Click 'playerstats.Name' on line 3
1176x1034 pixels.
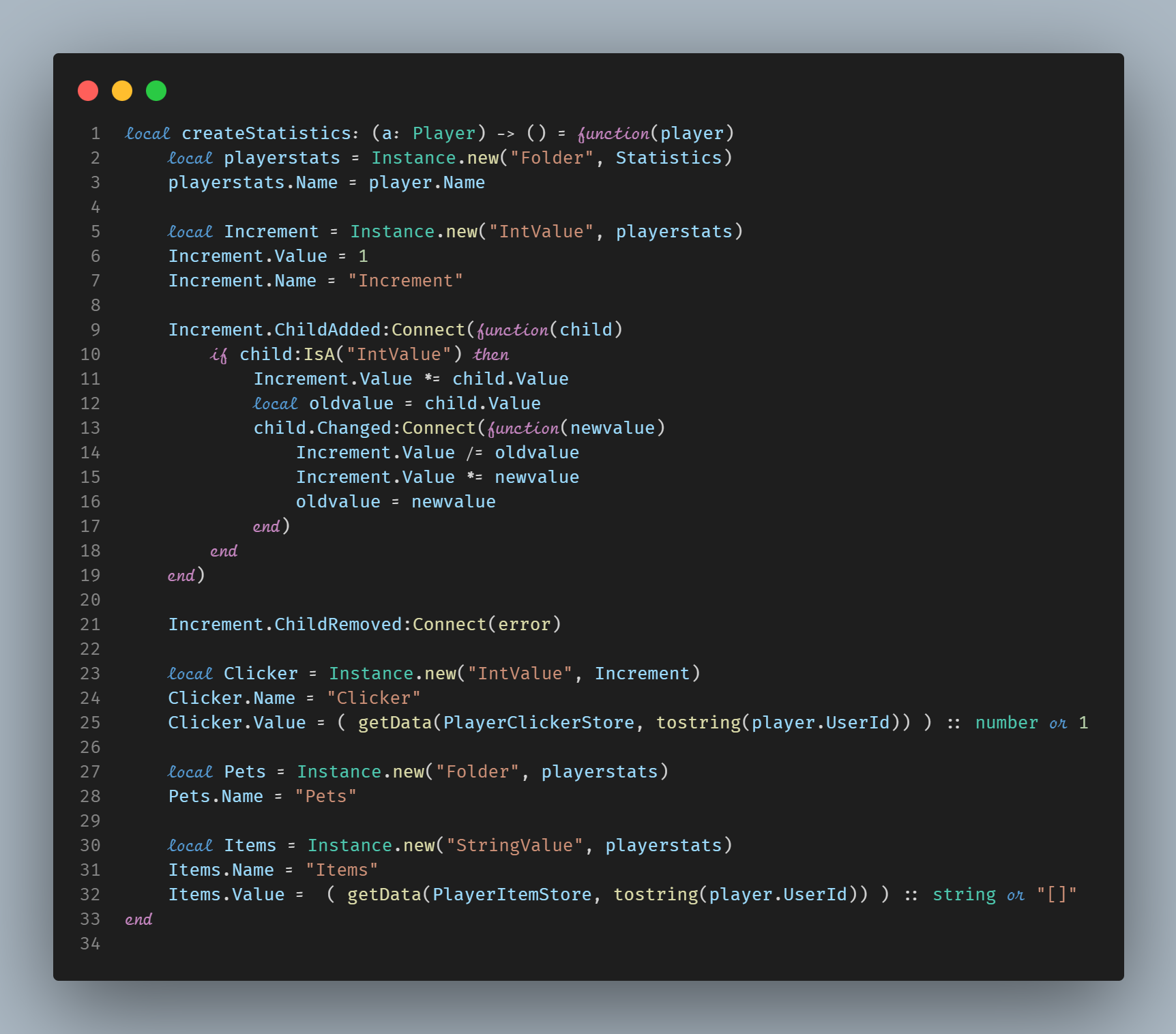pyautogui.click(x=253, y=182)
